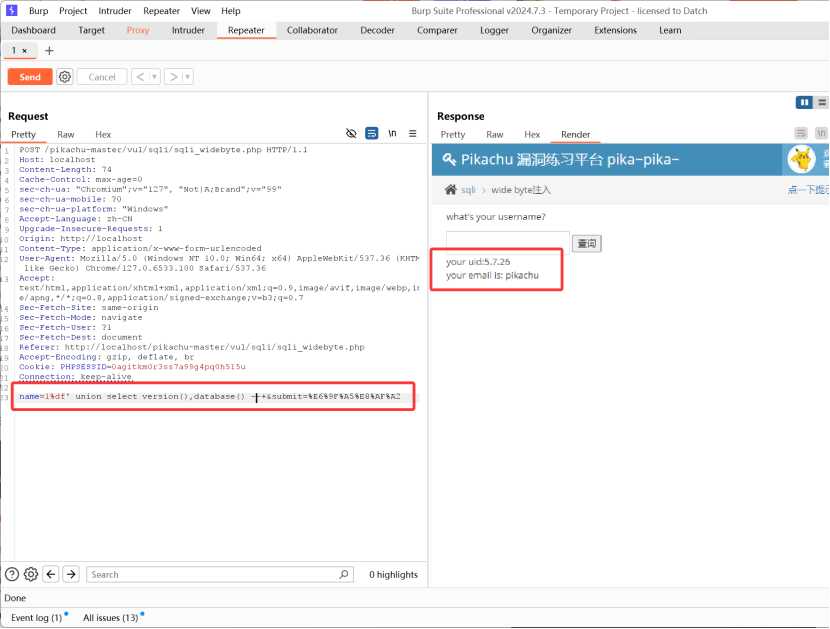
Task: Open the history dropdown beside the forward arrow
Action: click(x=187, y=77)
